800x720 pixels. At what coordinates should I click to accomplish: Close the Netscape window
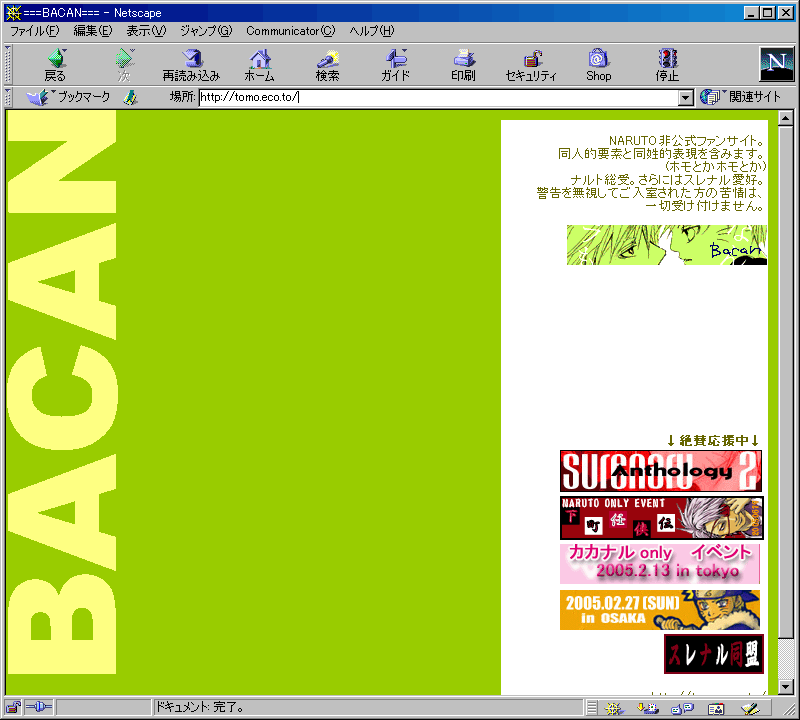point(786,13)
